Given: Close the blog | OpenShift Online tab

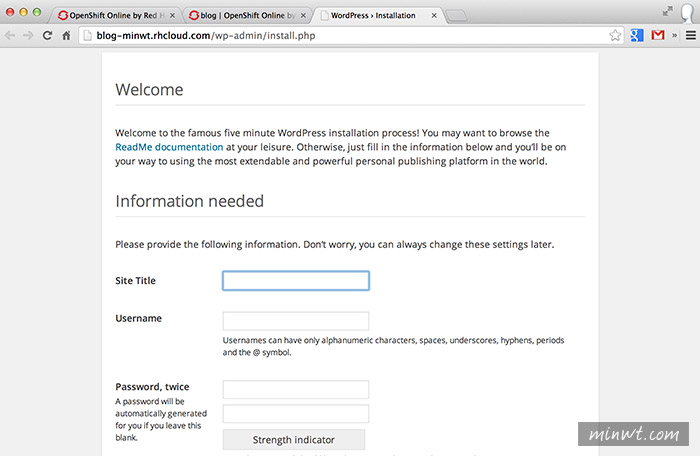Looking at the screenshot, I should pyautogui.click(x=303, y=16).
